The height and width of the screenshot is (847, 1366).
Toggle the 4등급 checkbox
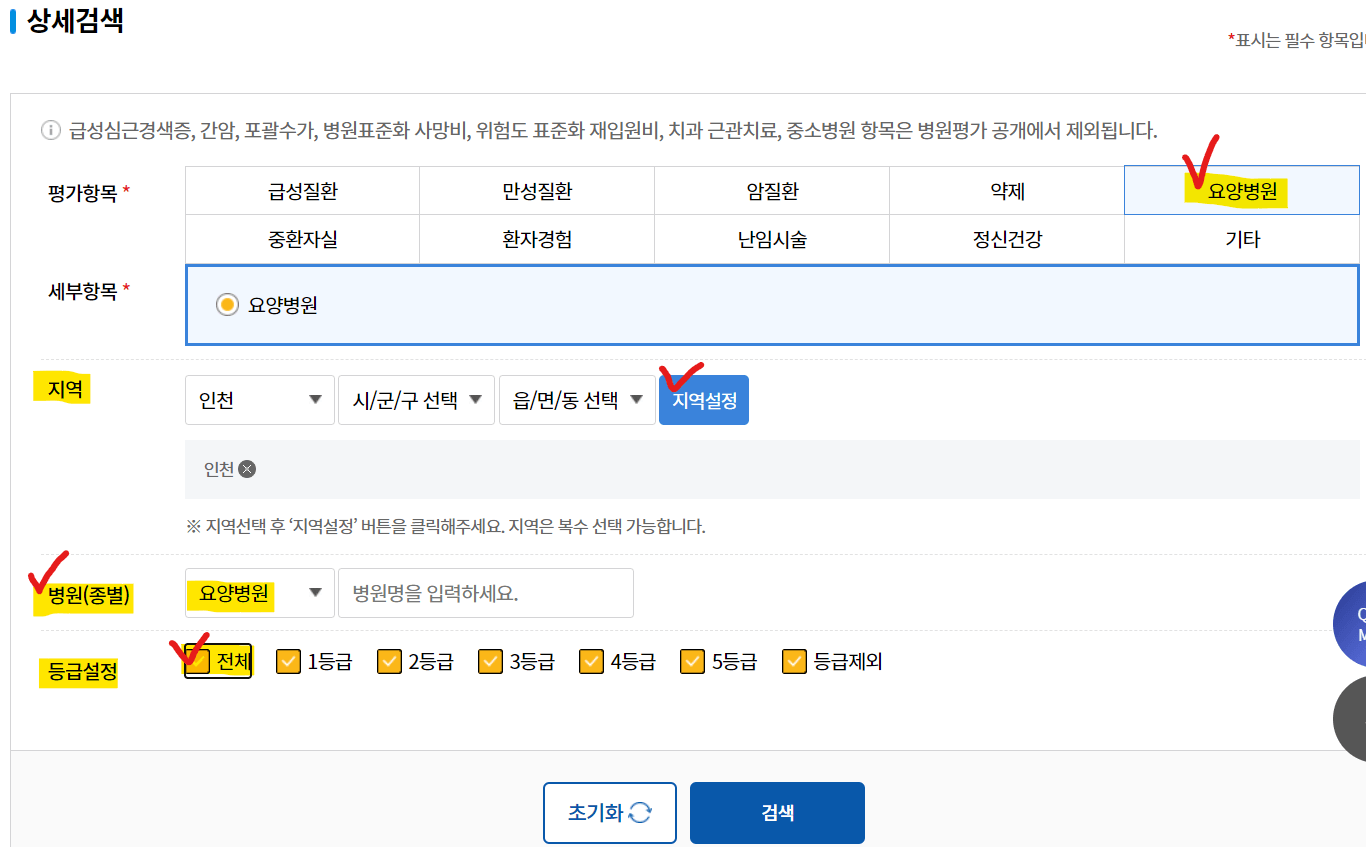591,662
